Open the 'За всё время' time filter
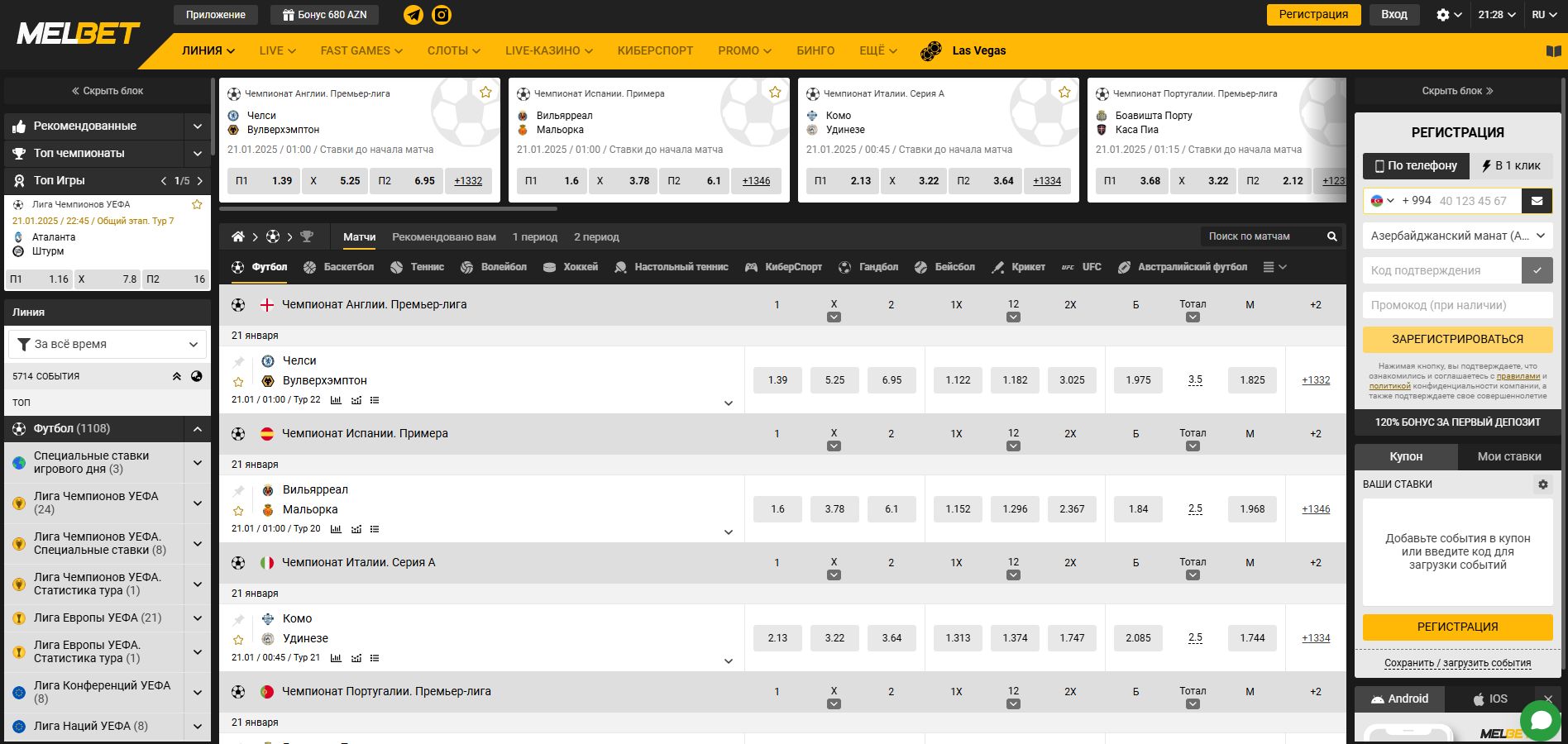 pos(108,344)
